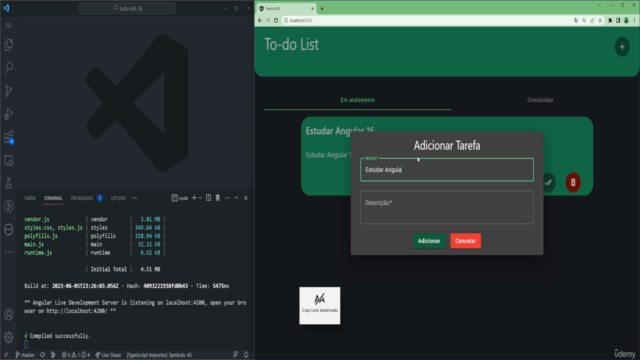Switch to the GITLENS panel tab

click(x=118, y=198)
